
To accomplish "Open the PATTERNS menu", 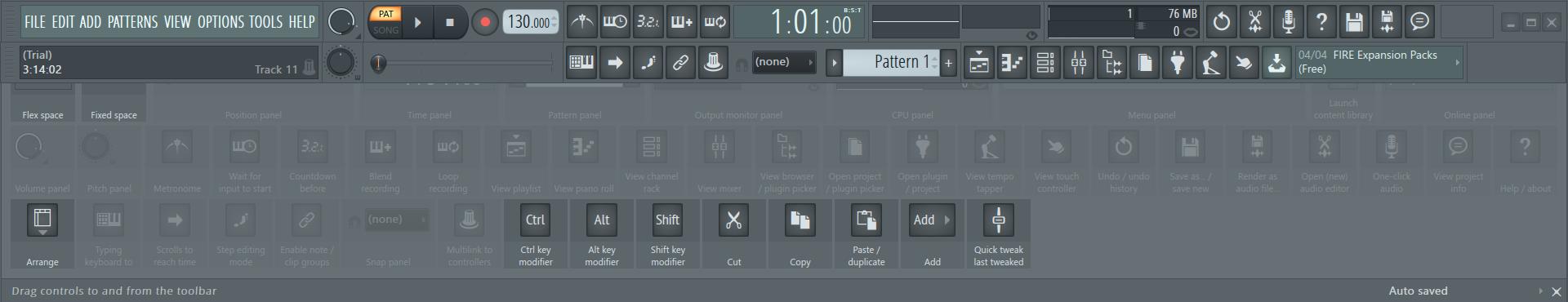I will [x=132, y=22].
